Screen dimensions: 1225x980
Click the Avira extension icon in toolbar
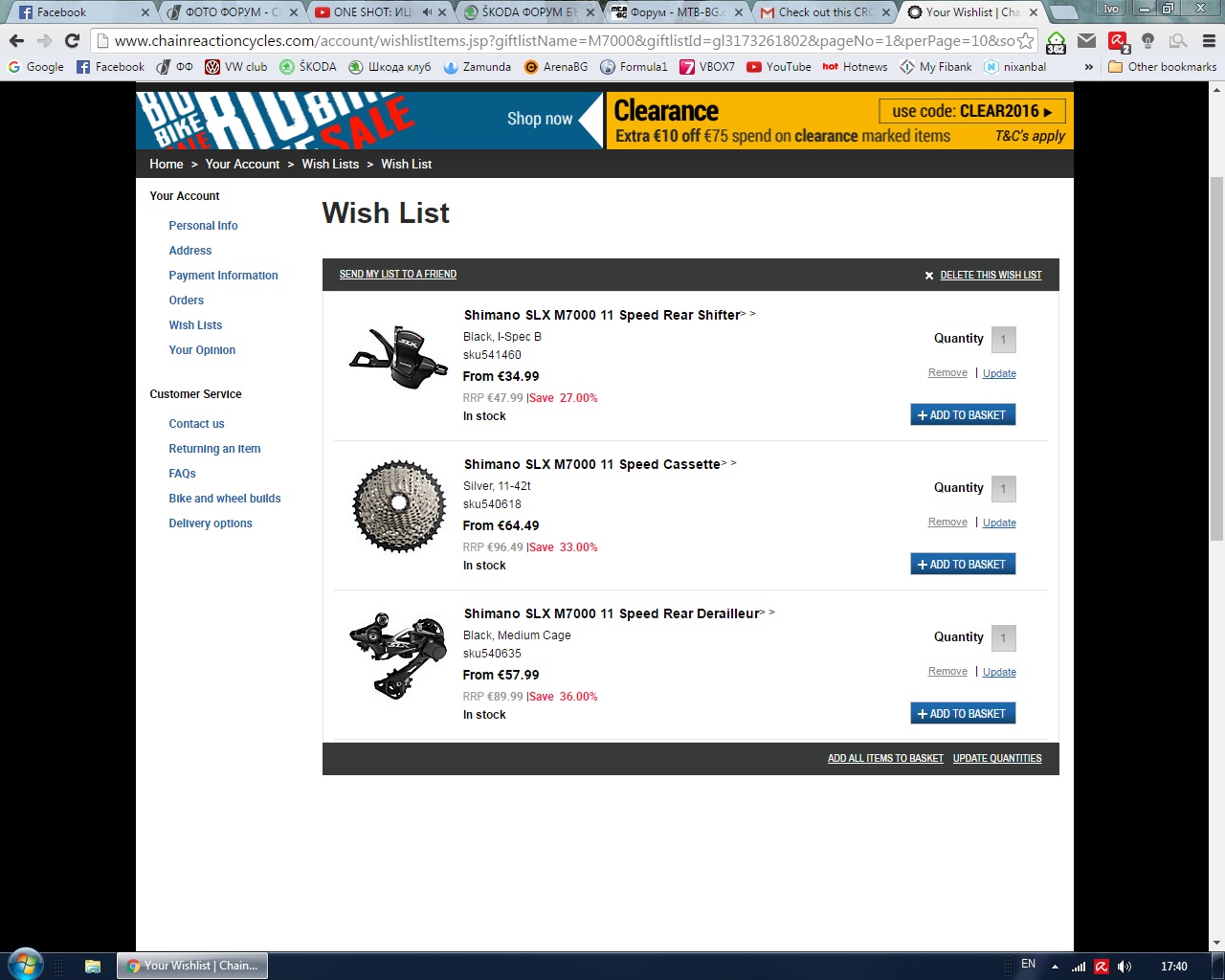click(x=1118, y=41)
